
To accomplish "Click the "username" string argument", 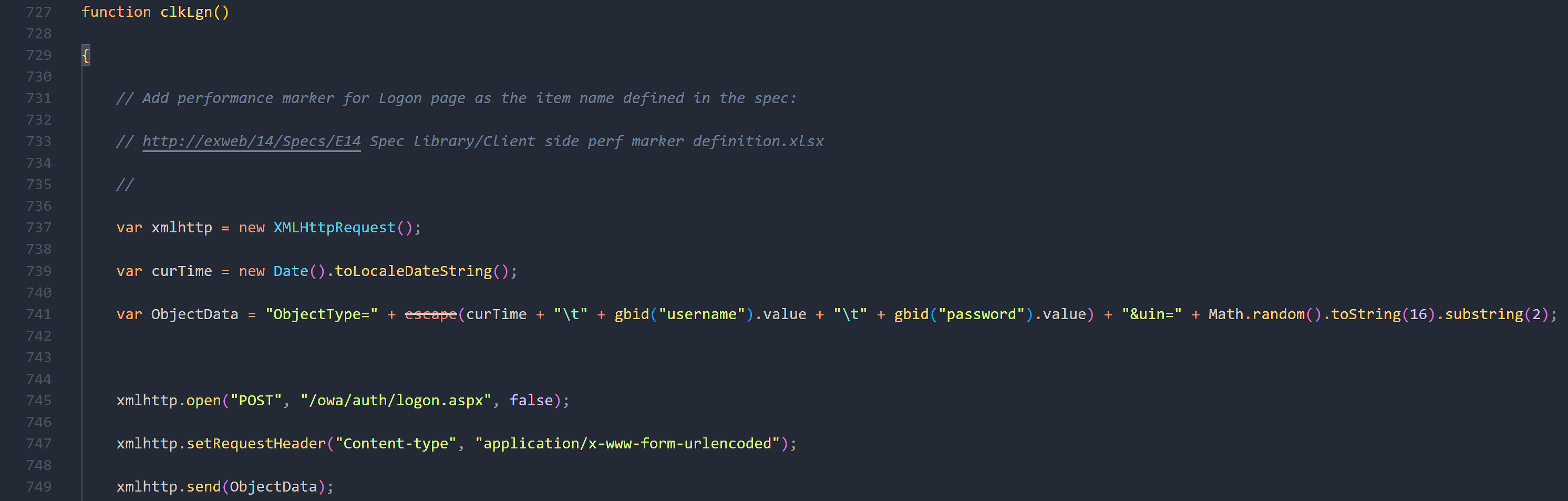I will 702,314.
